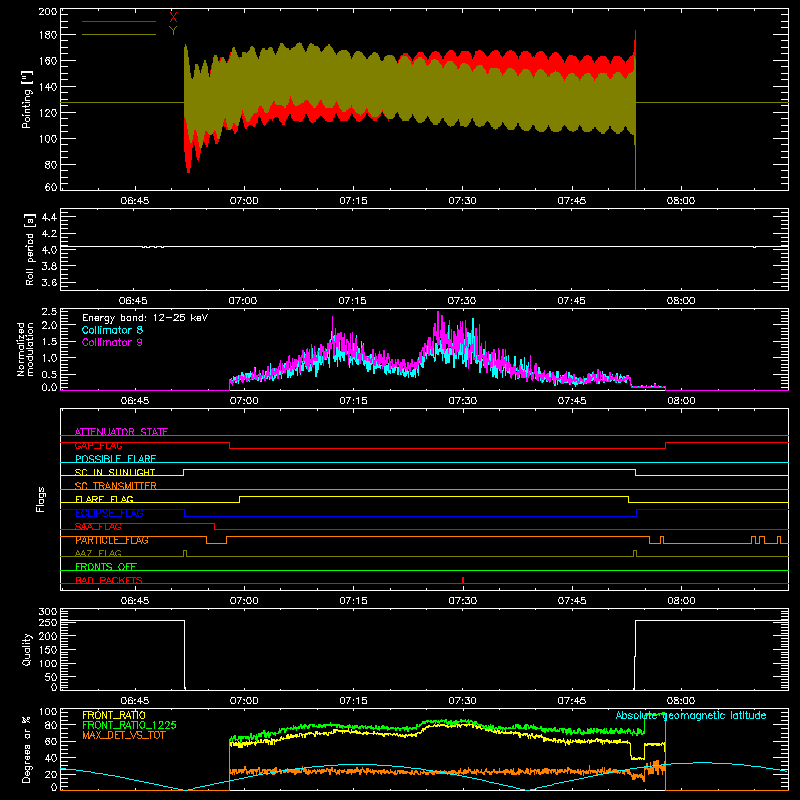Click the Energy band: 12-25 keV label
The height and width of the screenshot is (800, 800).
pyautogui.click(x=145, y=318)
